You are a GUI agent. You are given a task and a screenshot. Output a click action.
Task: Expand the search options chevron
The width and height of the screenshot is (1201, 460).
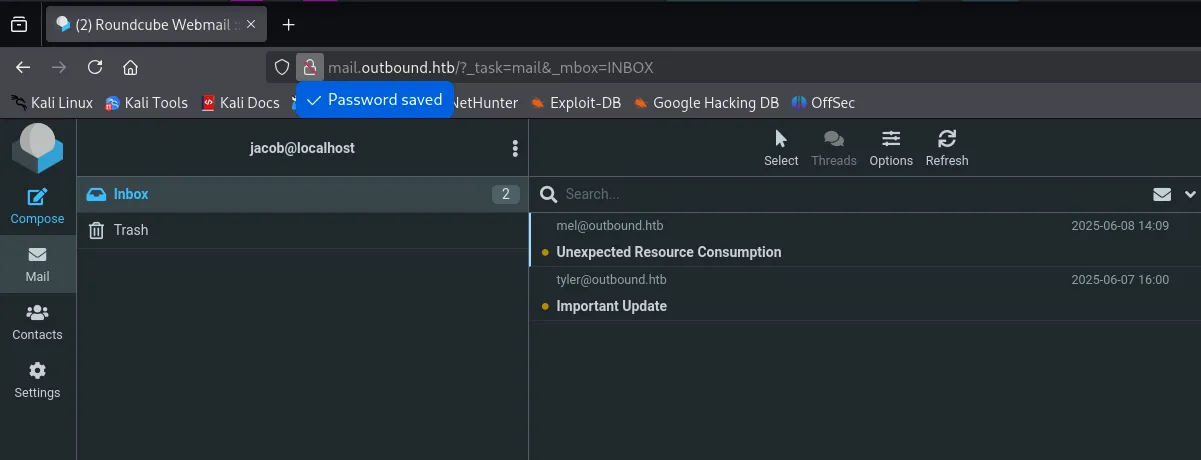(1190, 194)
